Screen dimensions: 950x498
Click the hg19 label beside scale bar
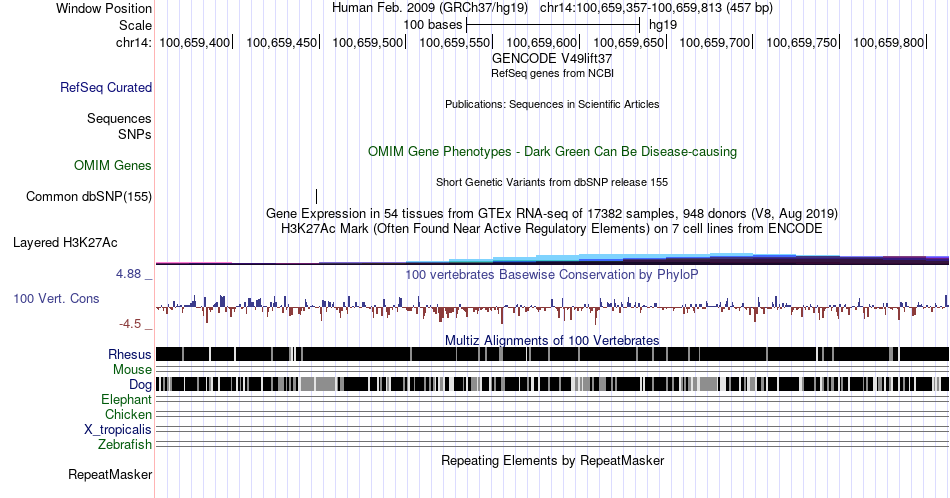point(663,25)
